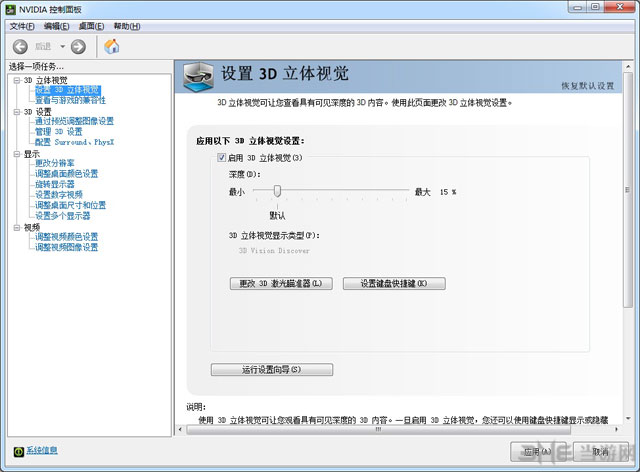Viewport: 640px width, 472px height.
Task: Open 调整视频颜色设置 task
Action: [x=67, y=237]
